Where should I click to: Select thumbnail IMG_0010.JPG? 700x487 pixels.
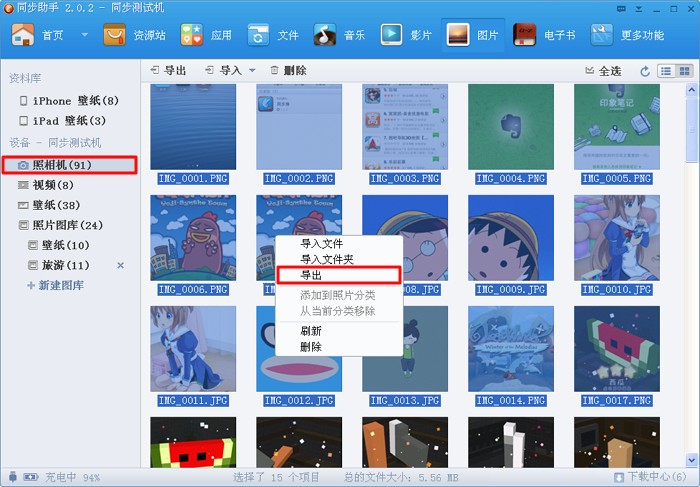coord(617,237)
